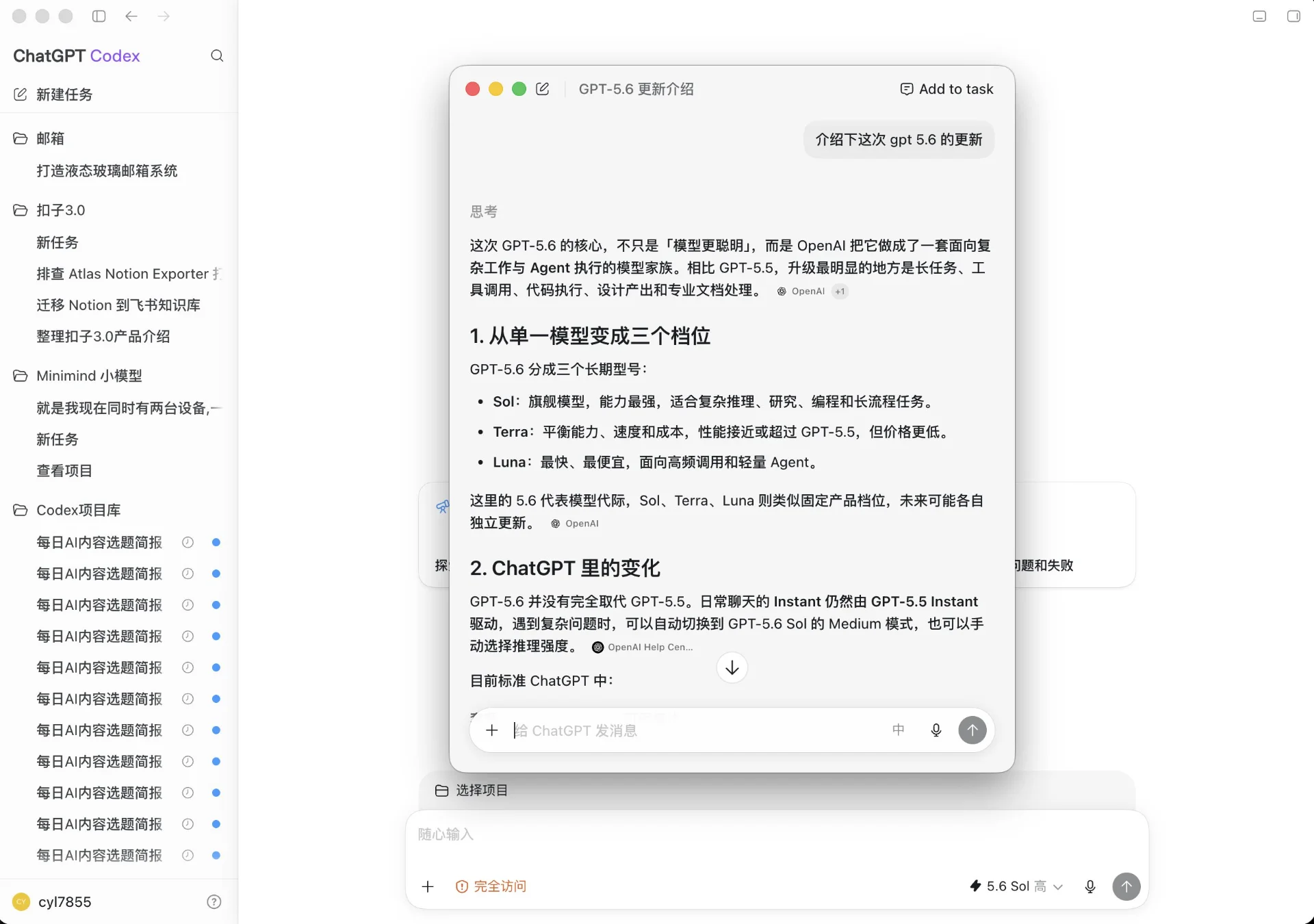The height and width of the screenshot is (924, 1314).
Task: Open task 打造液态玻璃邮箱系统
Action: pos(107,170)
